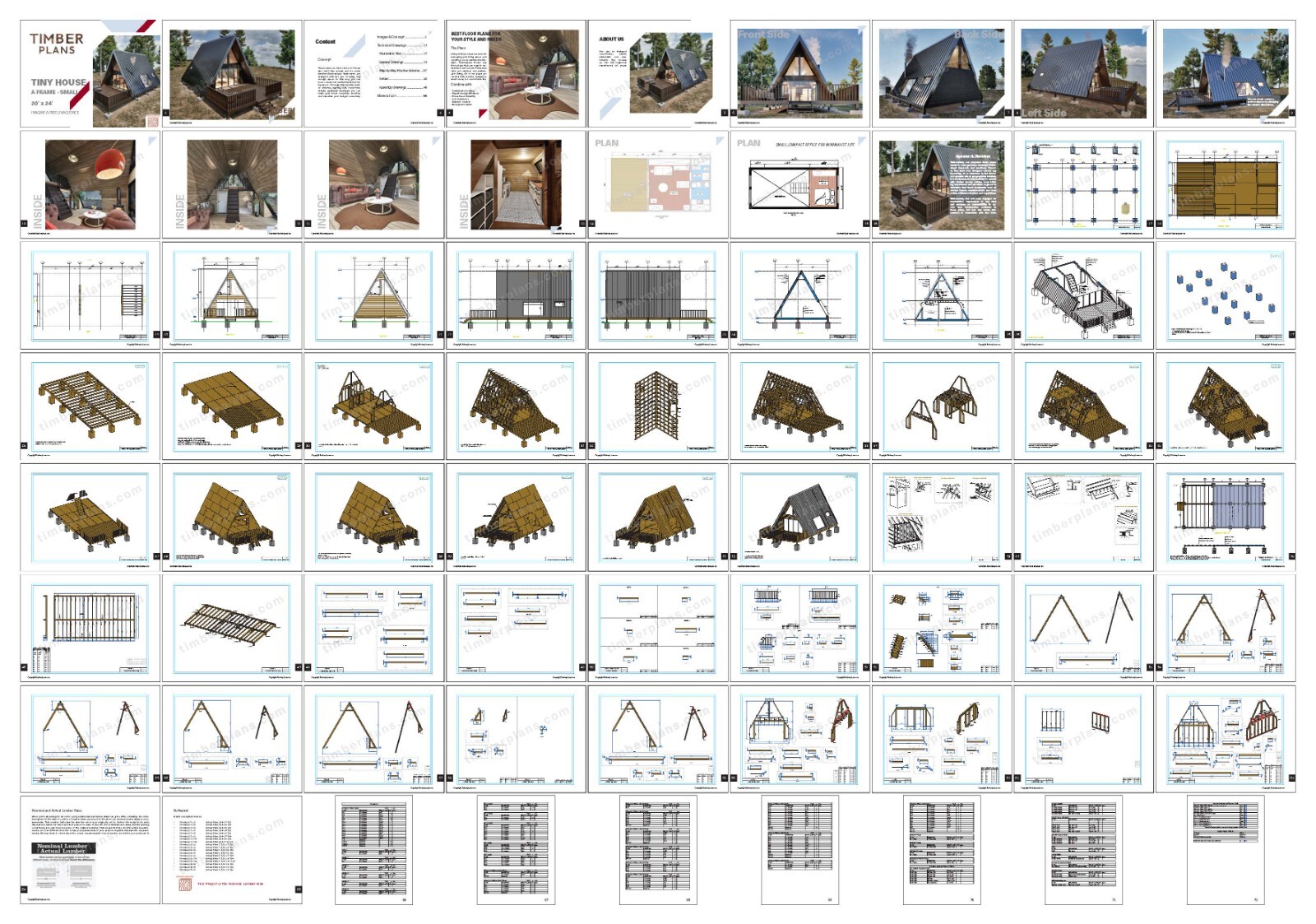Select final material list page with shortest table
Image resolution: width=1316 pixels, height=924 pixels.
1226,850
